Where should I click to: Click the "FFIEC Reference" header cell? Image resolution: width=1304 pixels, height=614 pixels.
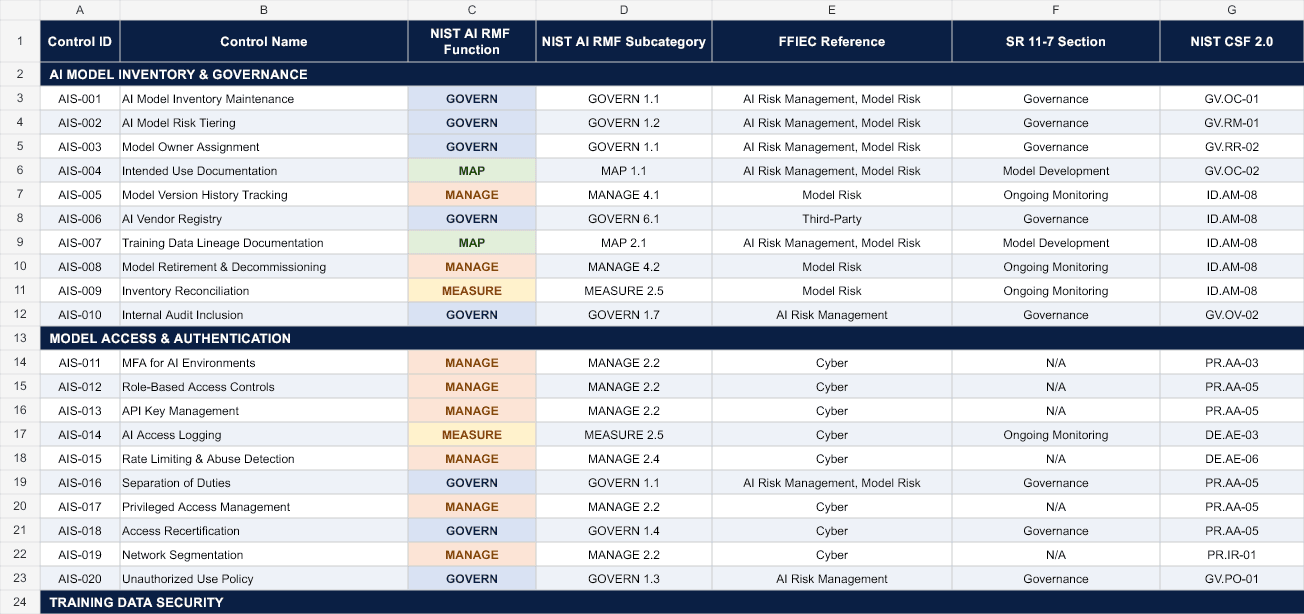[x=832, y=41]
